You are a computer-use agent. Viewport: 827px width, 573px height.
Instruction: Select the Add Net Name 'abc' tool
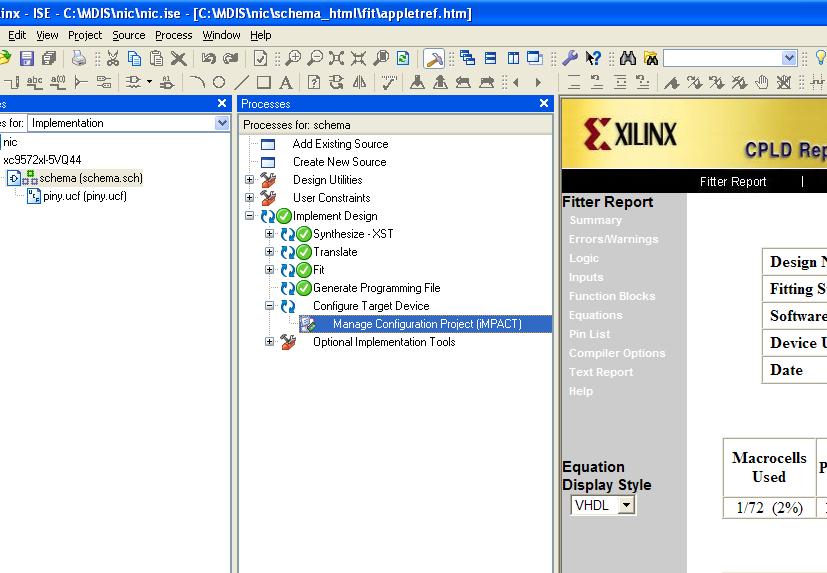click(35, 82)
